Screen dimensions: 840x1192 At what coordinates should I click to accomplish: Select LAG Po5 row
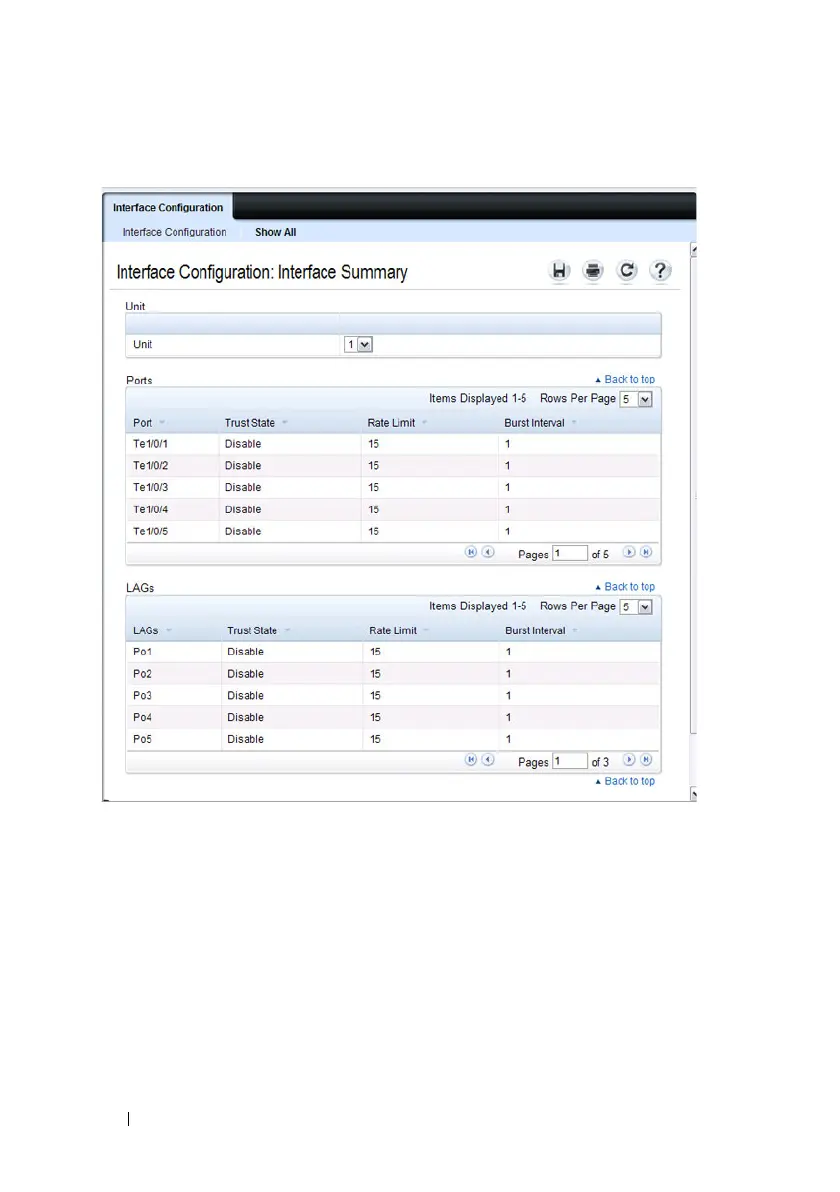[x=393, y=739]
